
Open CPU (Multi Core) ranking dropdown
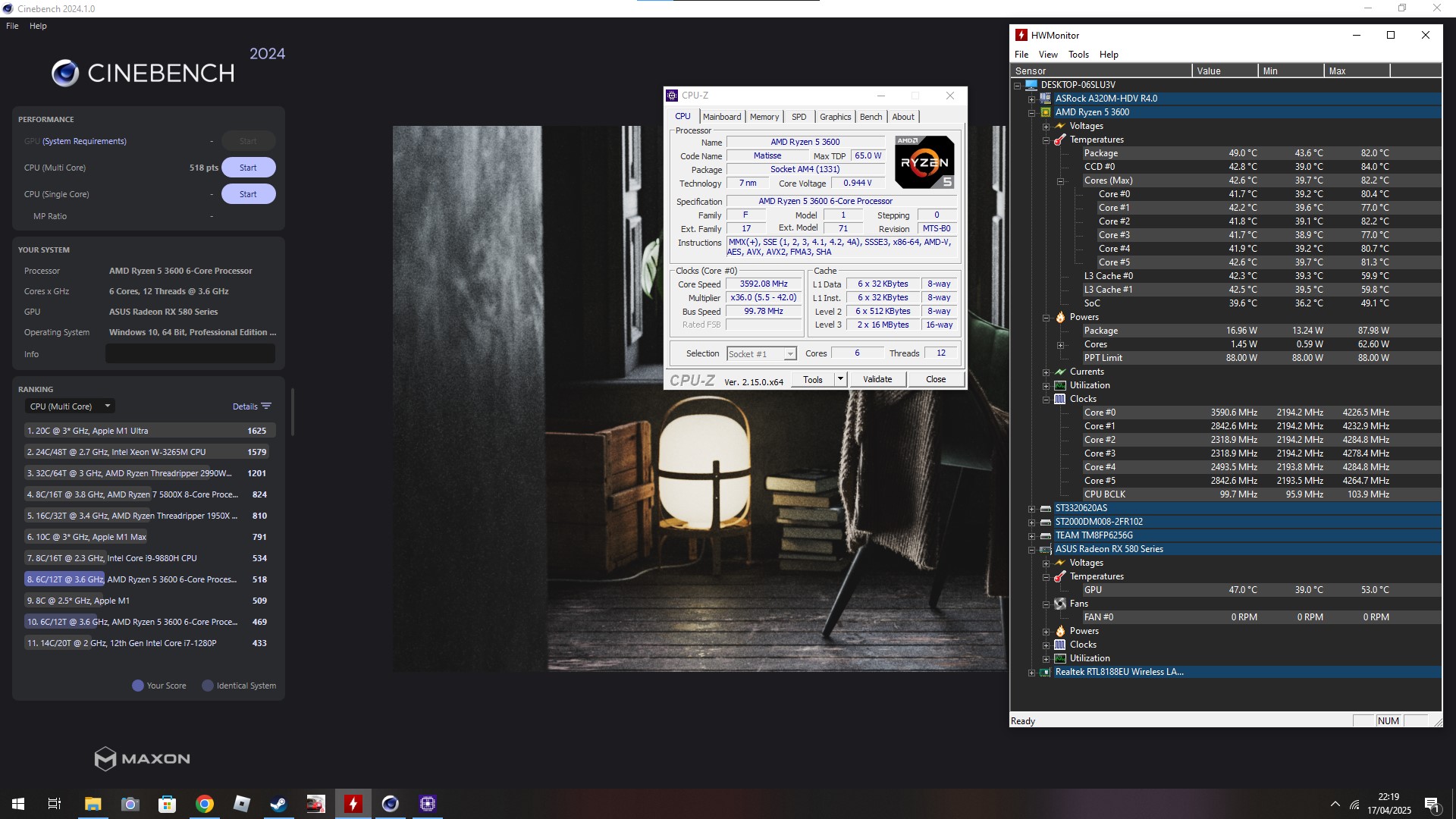(x=70, y=406)
